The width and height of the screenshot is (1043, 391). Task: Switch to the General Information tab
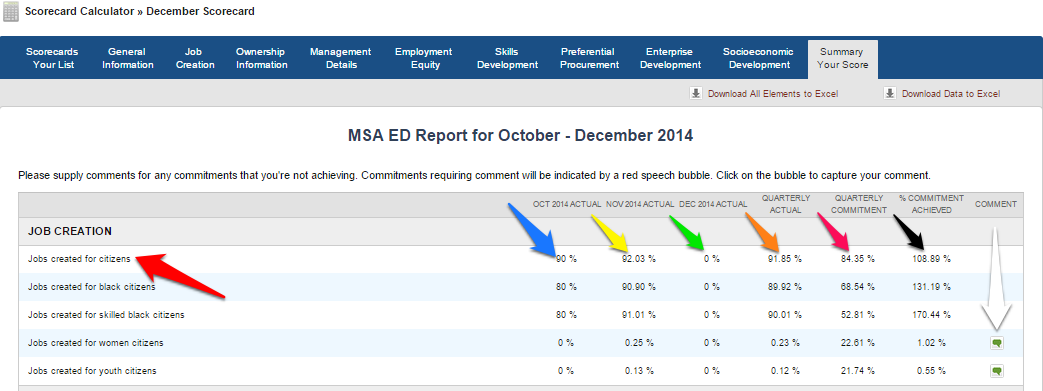[128, 58]
